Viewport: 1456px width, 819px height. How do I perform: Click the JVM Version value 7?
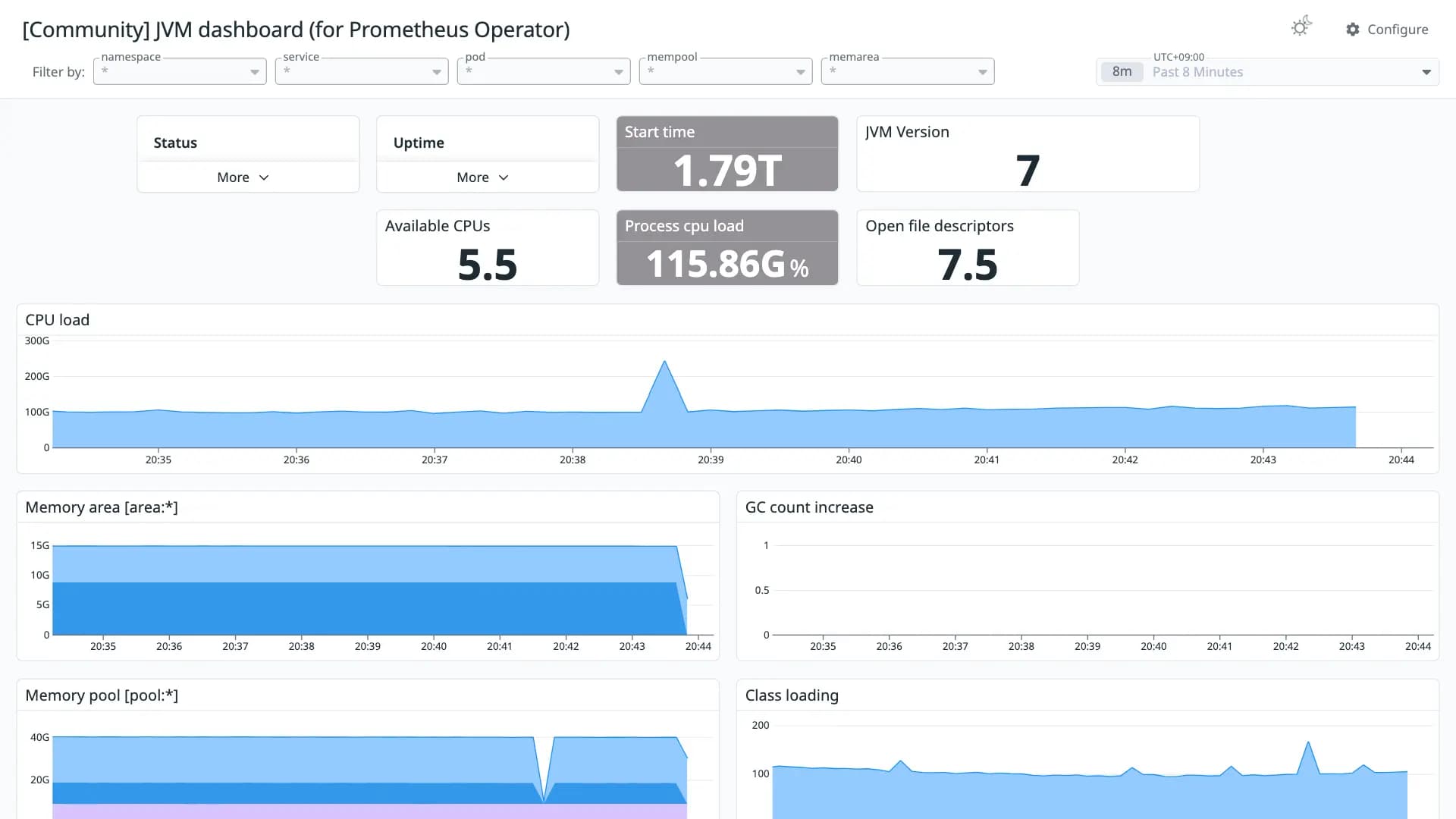tap(1028, 171)
